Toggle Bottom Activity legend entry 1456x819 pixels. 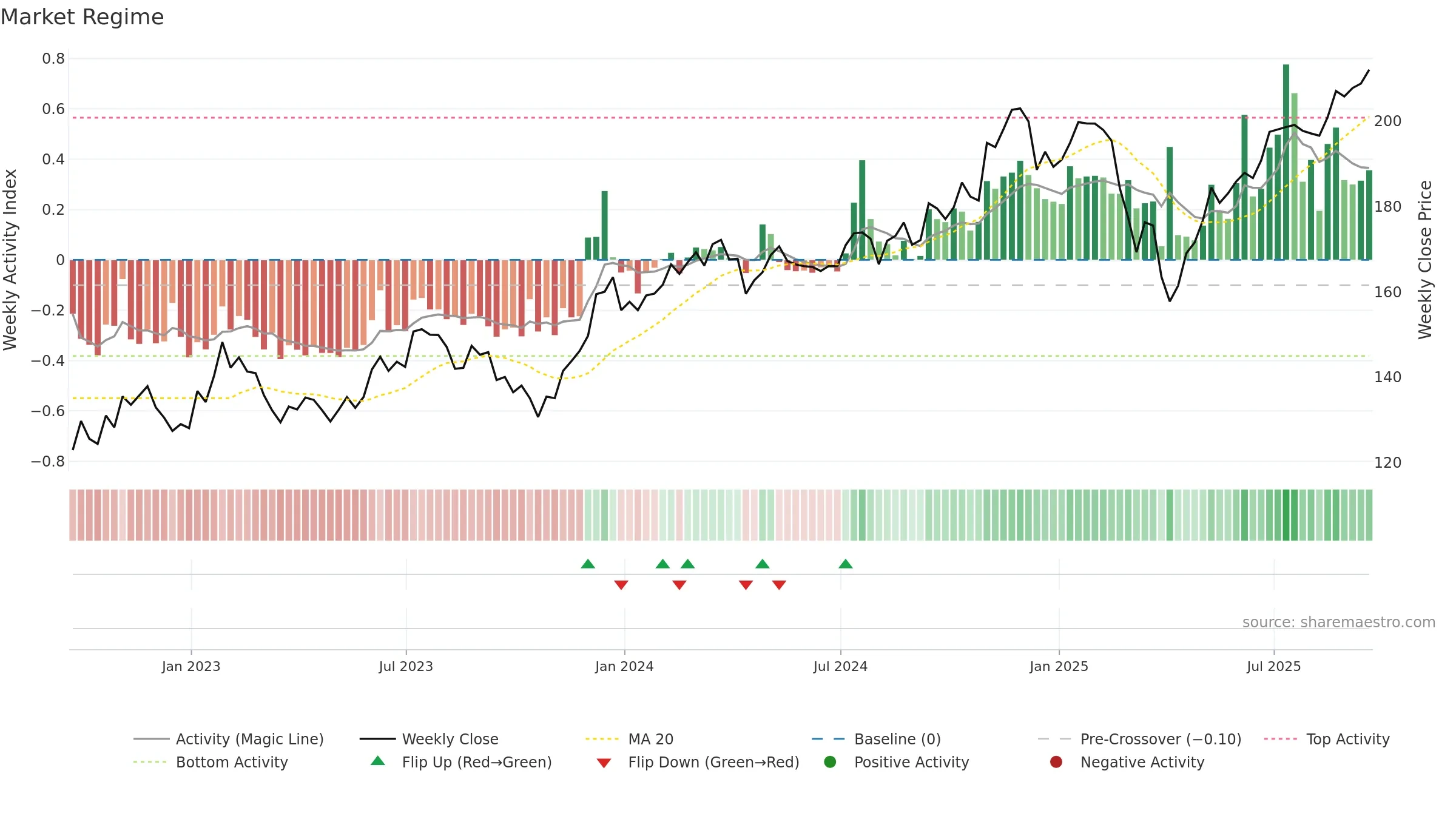[x=211, y=762]
